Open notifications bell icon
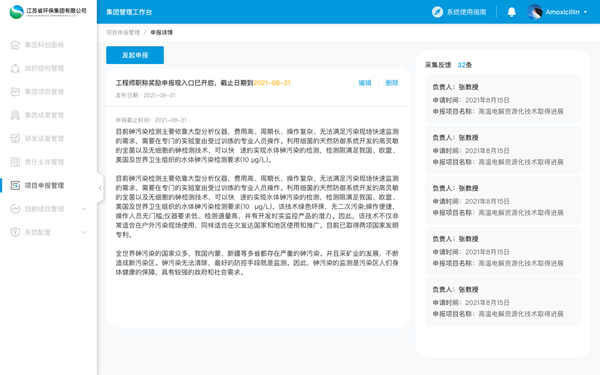Image resolution: width=600 pixels, height=375 pixels. tap(512, 12)
